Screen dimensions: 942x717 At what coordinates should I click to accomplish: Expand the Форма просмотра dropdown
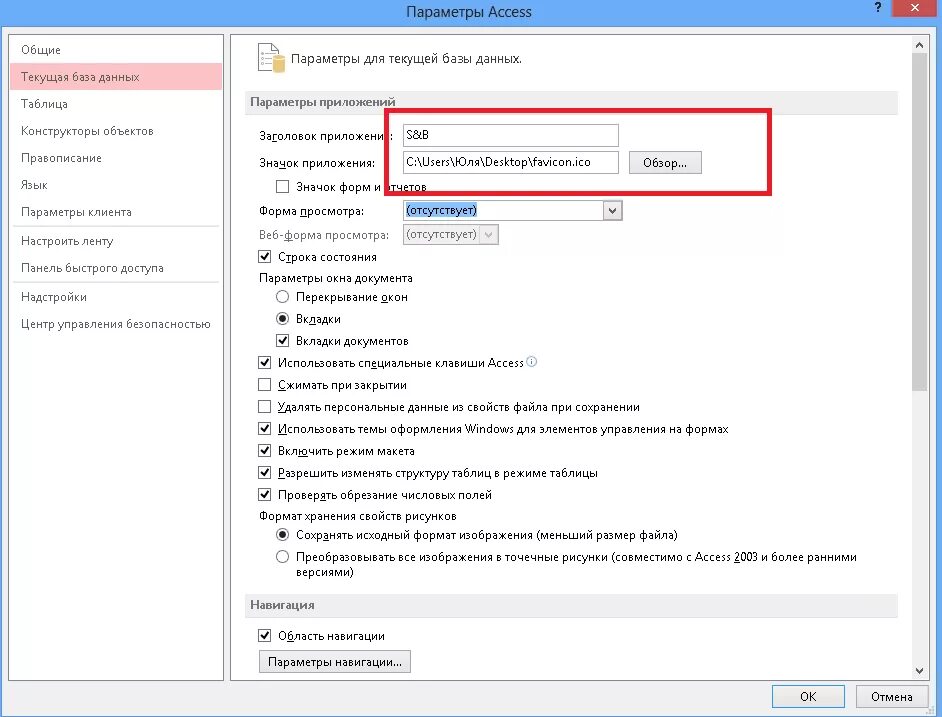(612, 210)
